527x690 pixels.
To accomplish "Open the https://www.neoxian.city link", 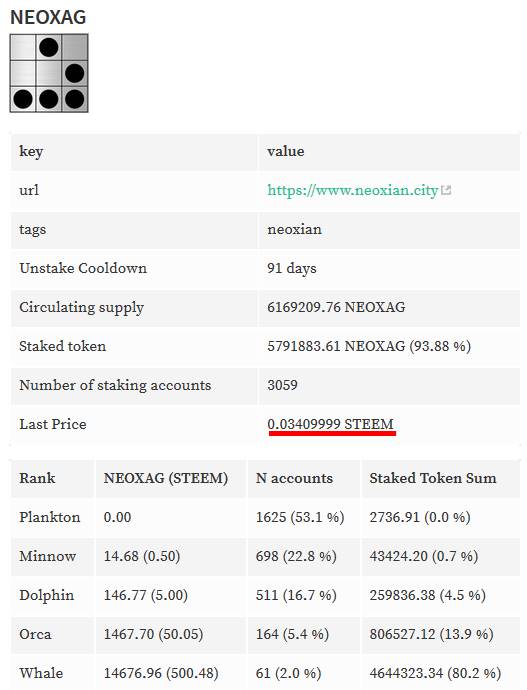I will click(353, 191).
